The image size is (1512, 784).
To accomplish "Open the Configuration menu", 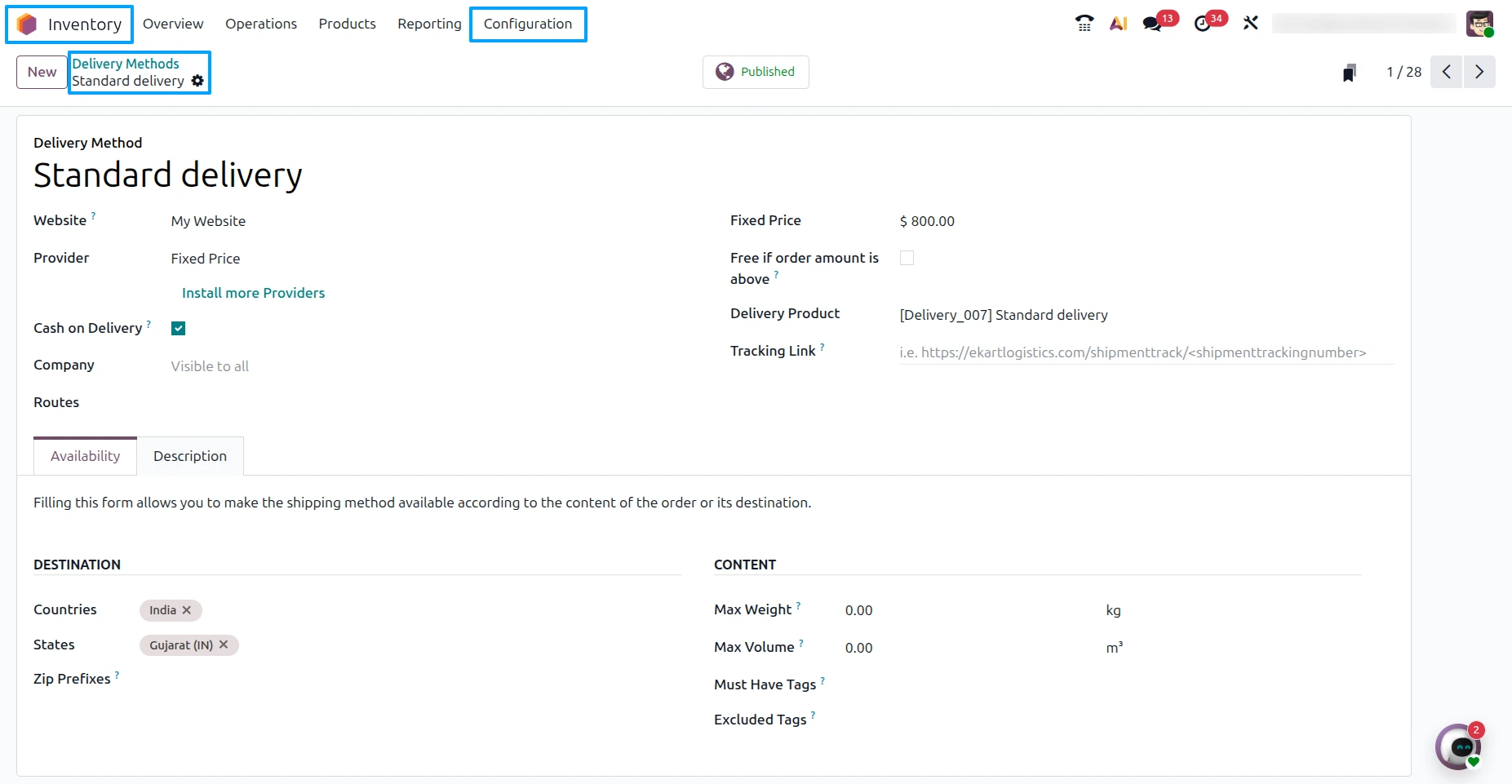I will point(528,24).
